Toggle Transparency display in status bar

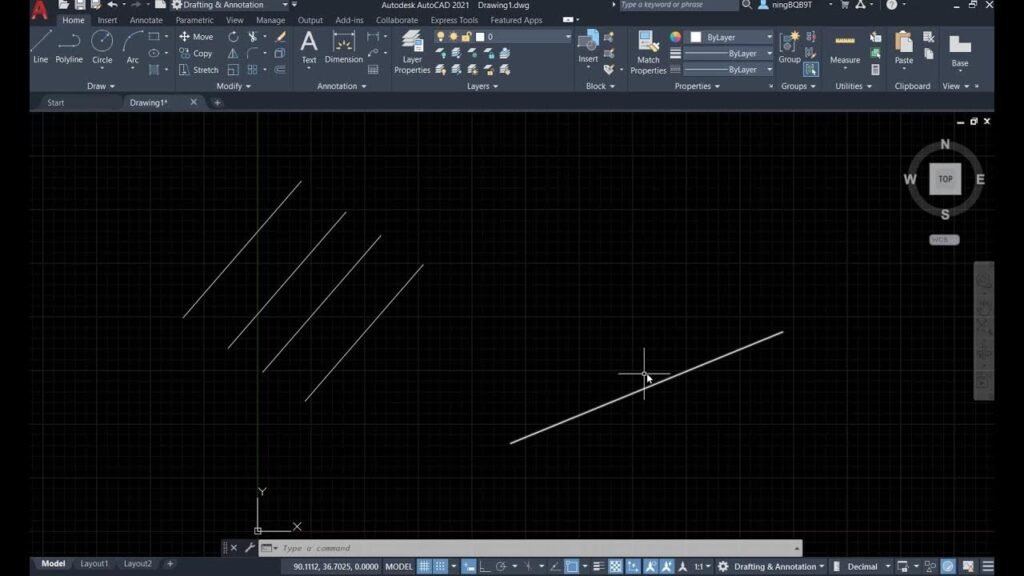tap(615, 566)
